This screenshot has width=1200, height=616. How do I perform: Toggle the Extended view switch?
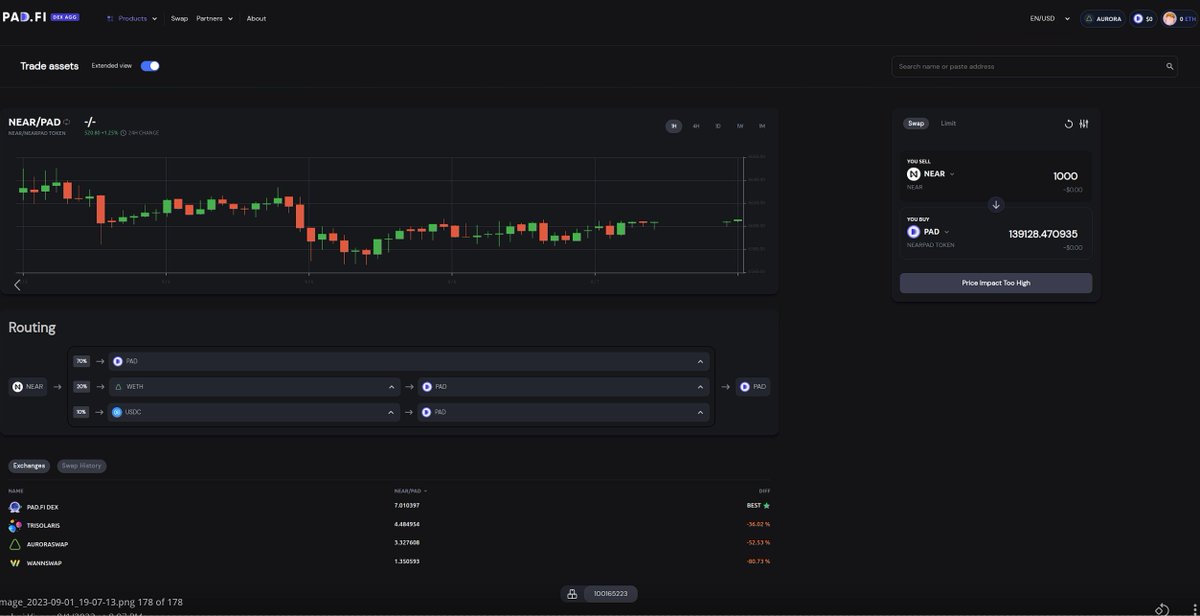click(150, 66)
